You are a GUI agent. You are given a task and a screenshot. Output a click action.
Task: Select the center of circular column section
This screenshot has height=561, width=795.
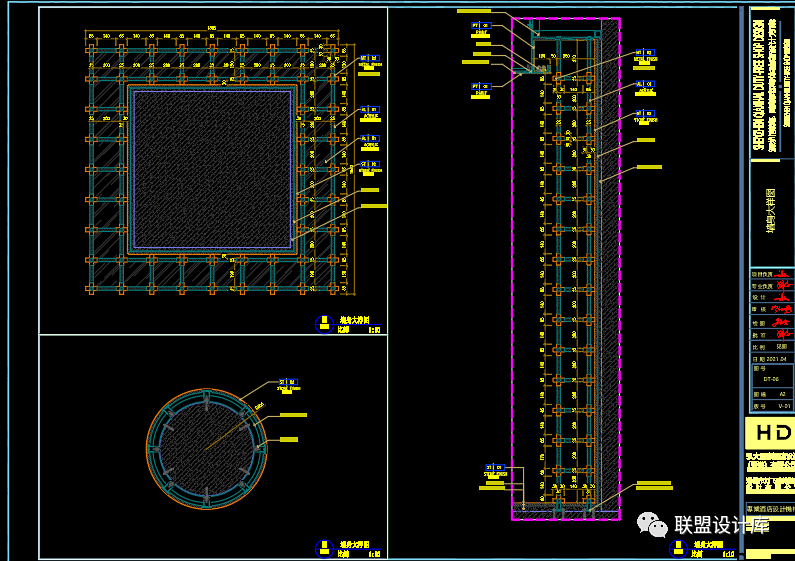click(x=207, y=448)
